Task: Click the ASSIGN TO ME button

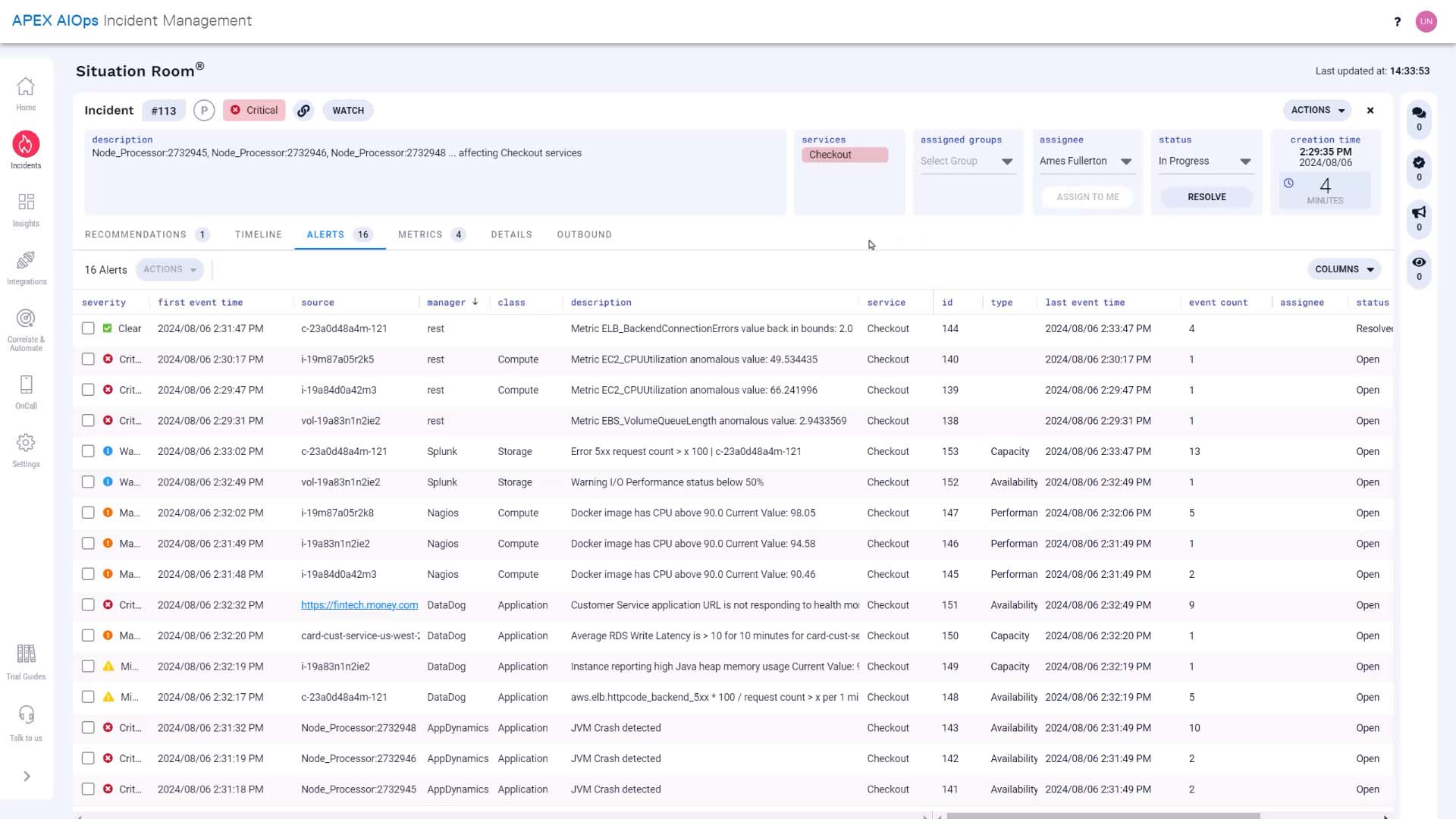Action: (x=1087, y=197)
